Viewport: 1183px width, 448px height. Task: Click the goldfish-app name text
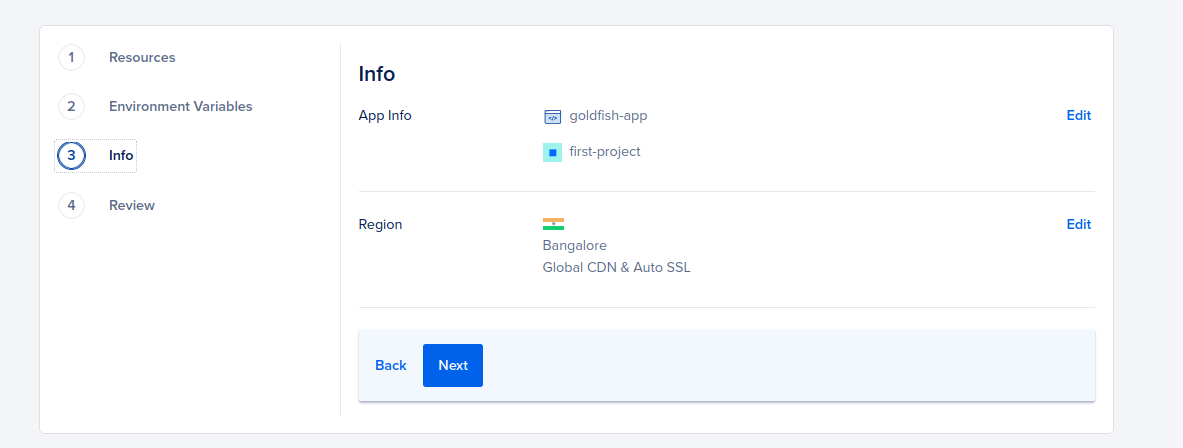pyautogui.click(x=608, y=115)
